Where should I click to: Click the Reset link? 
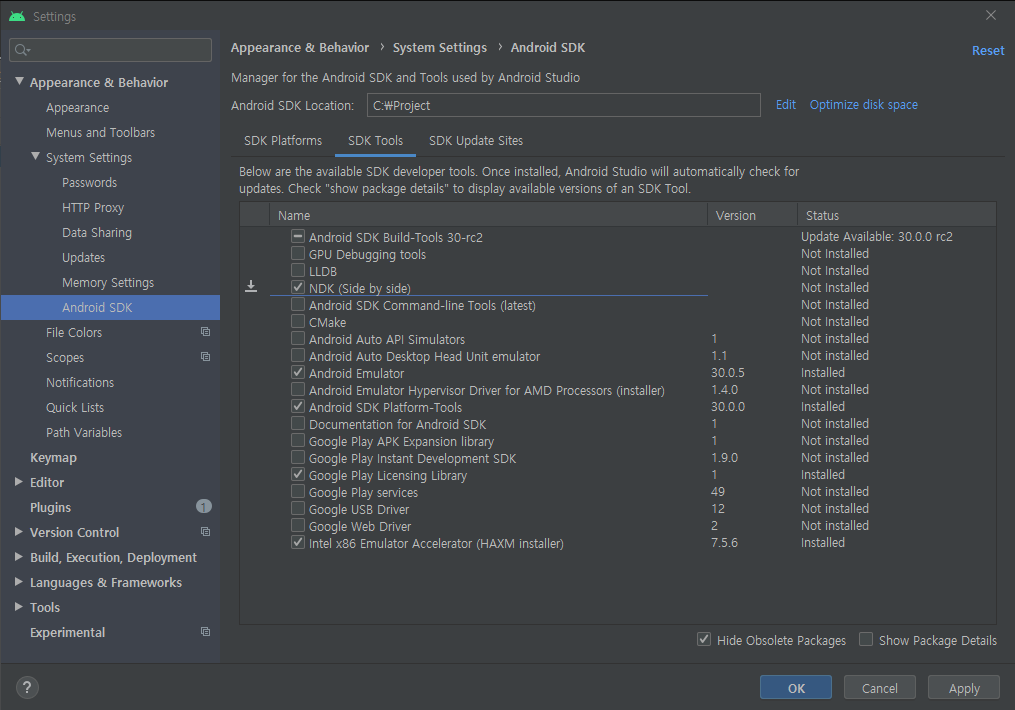point(988,50)
